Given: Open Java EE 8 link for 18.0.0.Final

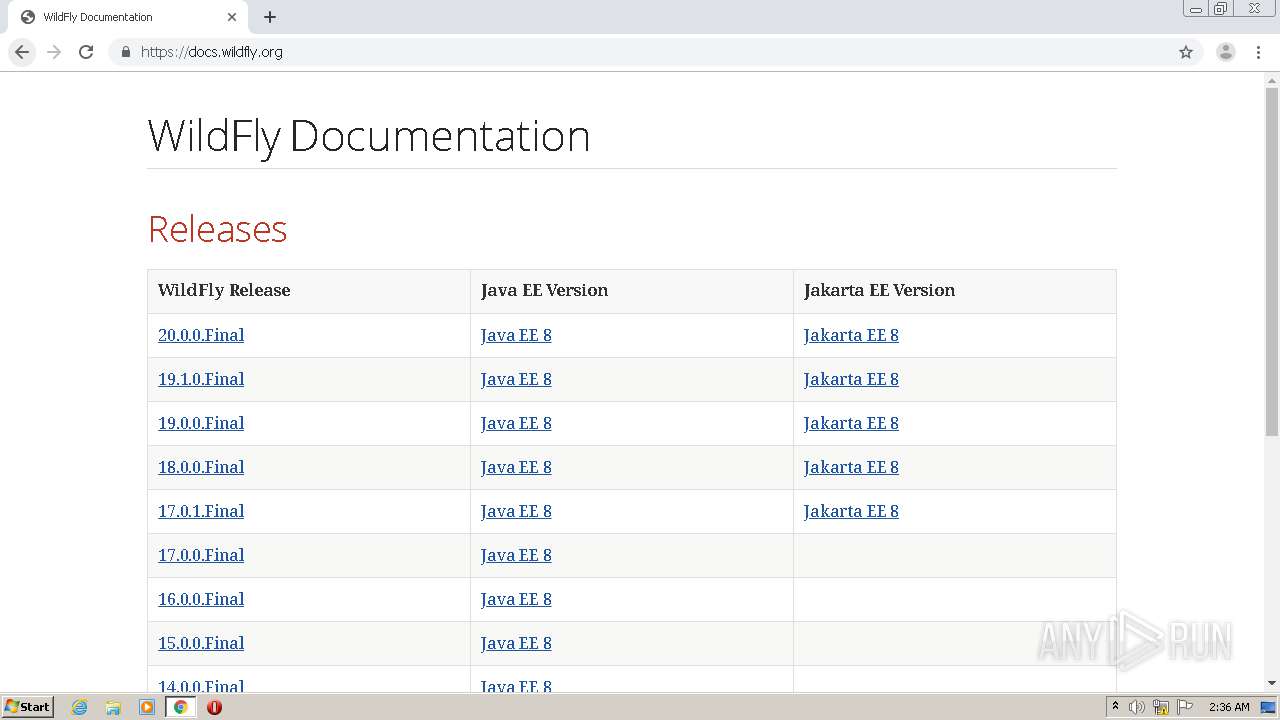Looking at the screenshot, I should tap(516, 467).
